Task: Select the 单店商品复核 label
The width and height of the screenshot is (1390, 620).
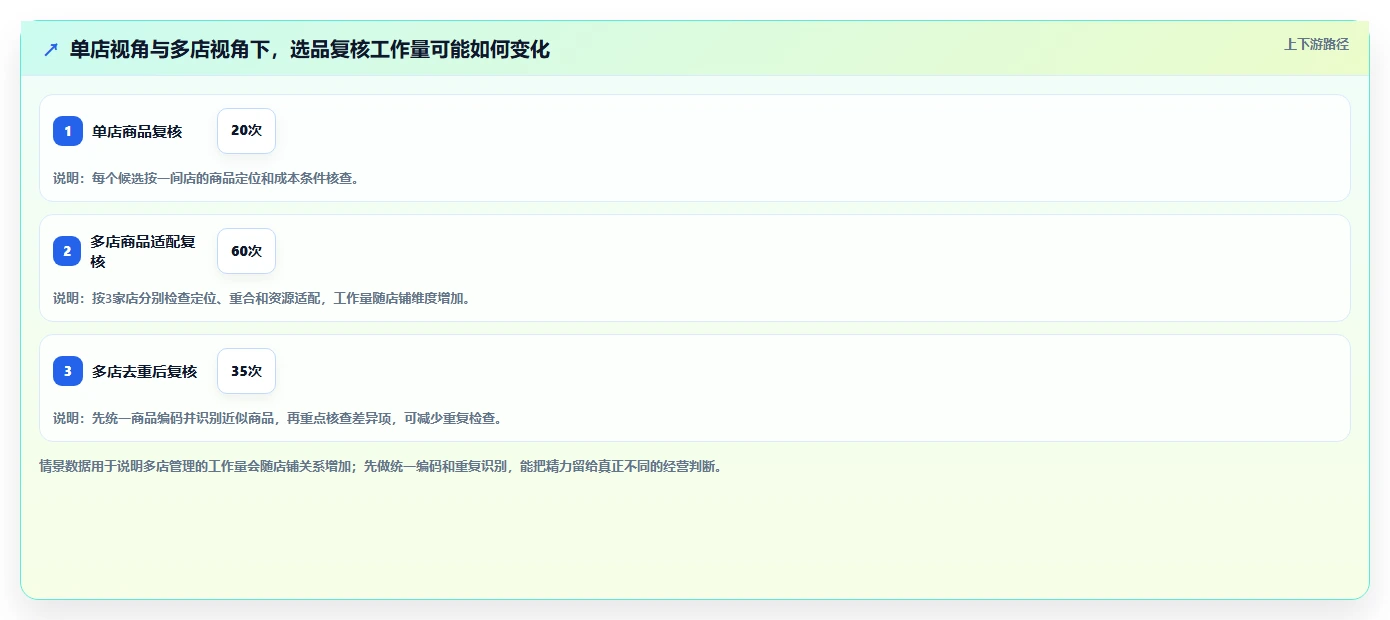Action: [137, 131]
